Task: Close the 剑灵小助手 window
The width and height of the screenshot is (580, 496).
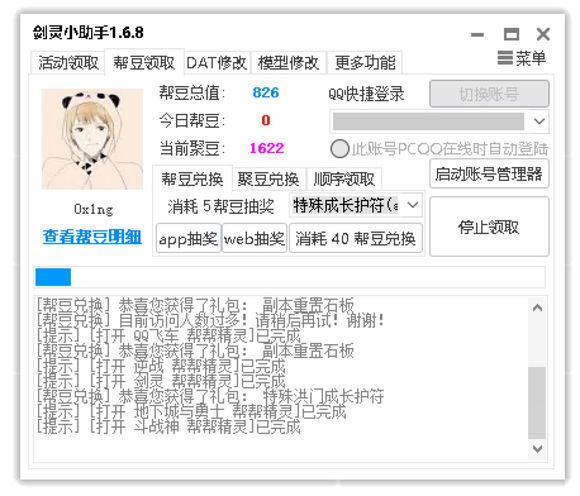Action: pos(543,34)
